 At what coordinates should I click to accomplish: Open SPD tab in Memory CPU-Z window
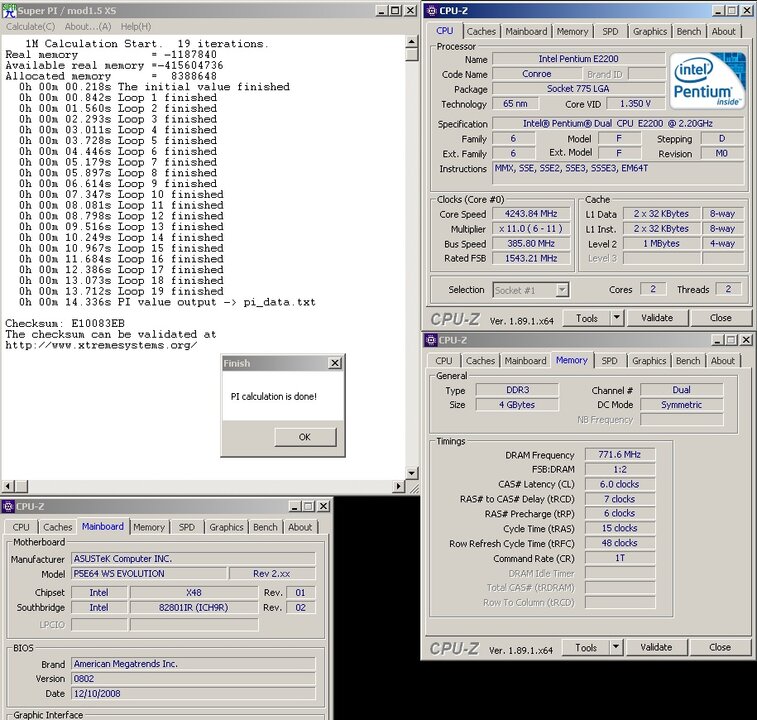pos(609,361)
